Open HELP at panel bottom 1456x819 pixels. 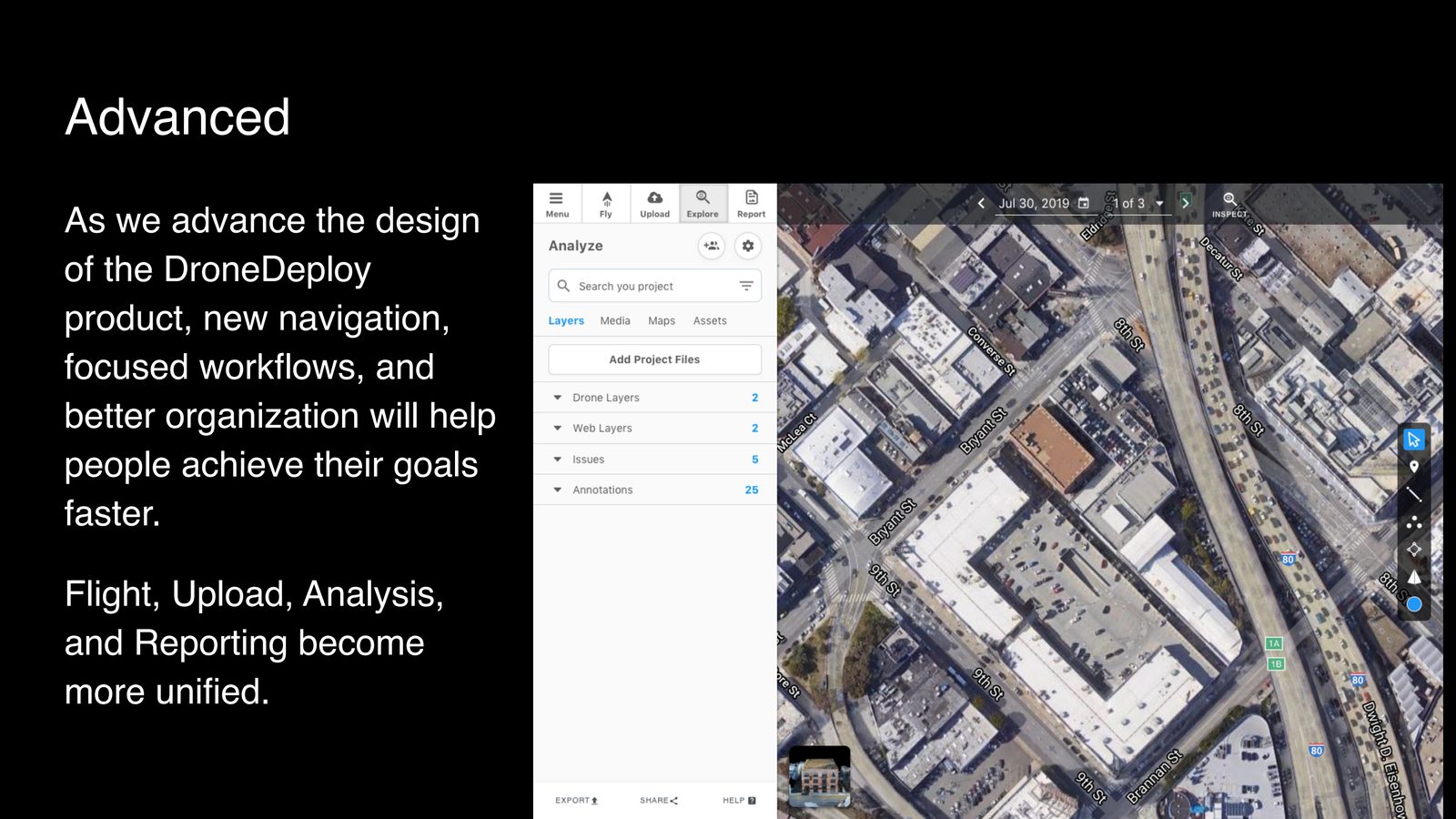[x=739, y=801]
